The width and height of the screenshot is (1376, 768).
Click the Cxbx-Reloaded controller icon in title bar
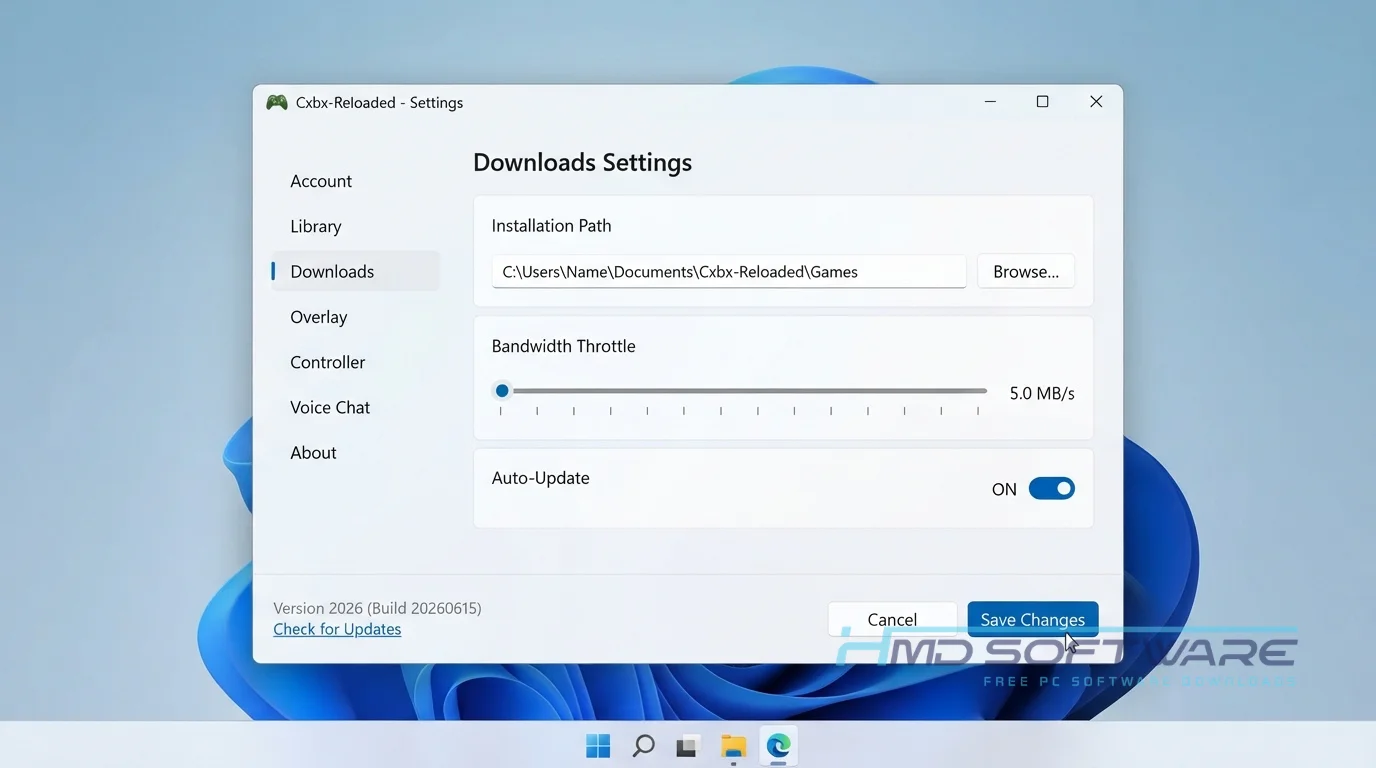click(x=277, y=102)
